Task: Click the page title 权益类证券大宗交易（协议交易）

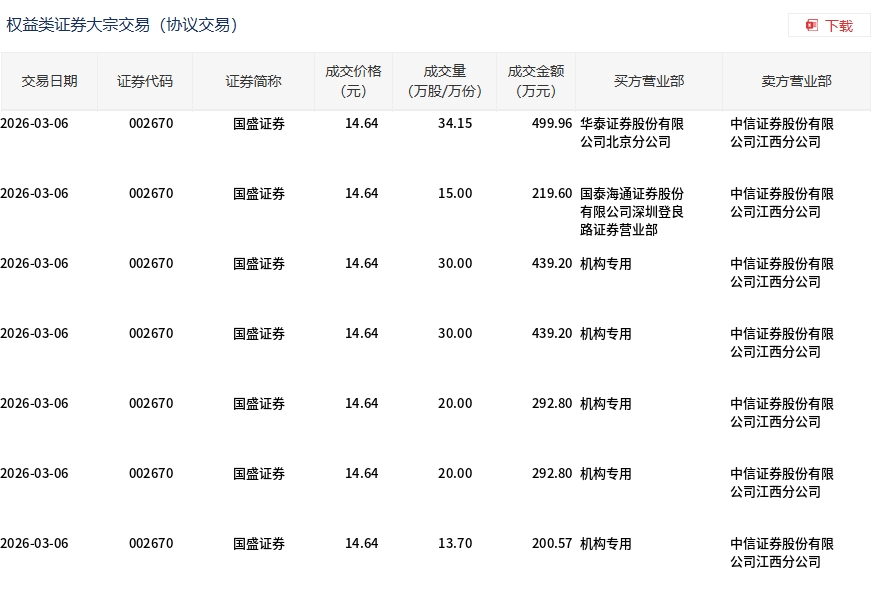Action: [122, 25]
